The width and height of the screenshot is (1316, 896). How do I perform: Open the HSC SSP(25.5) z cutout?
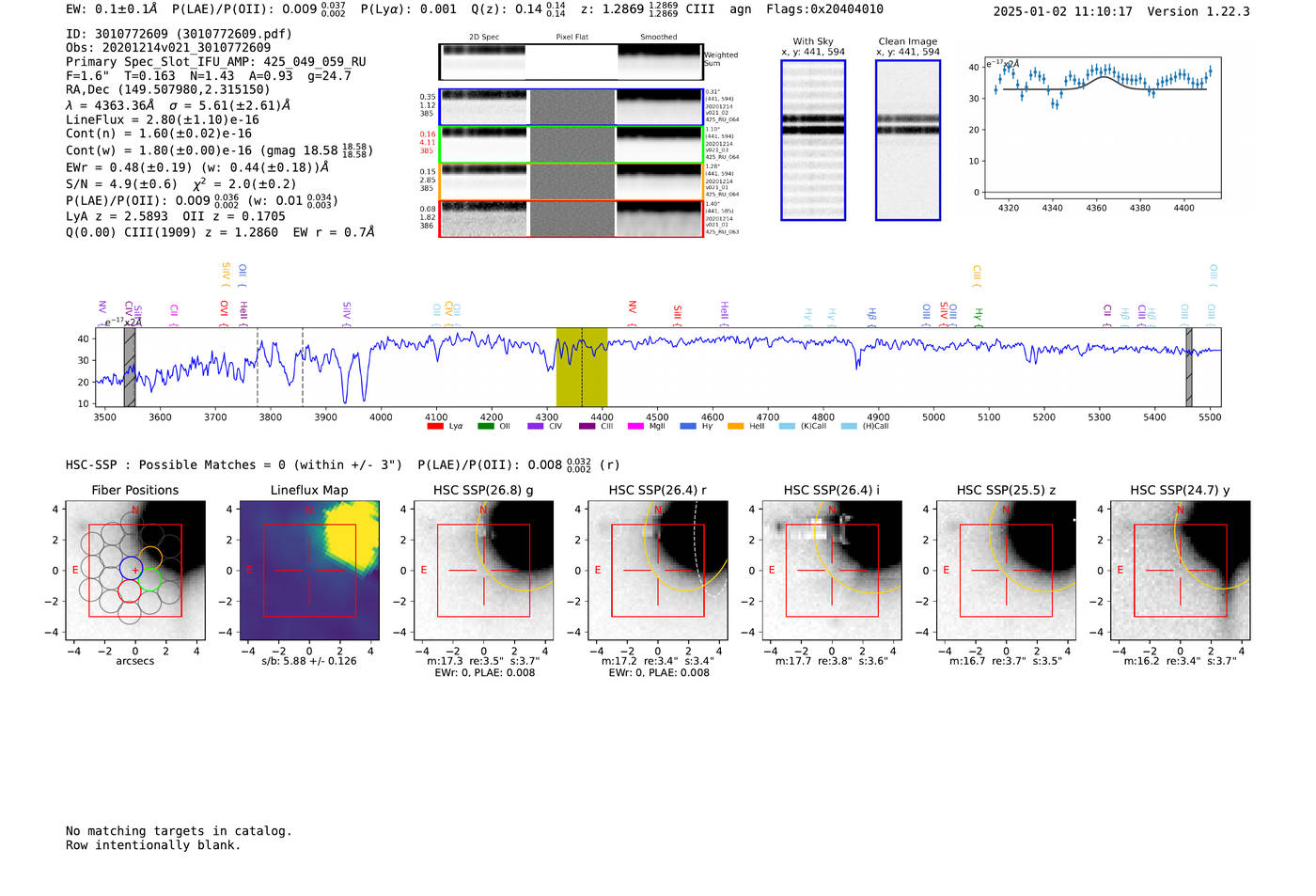click(x=1006, y=570)
